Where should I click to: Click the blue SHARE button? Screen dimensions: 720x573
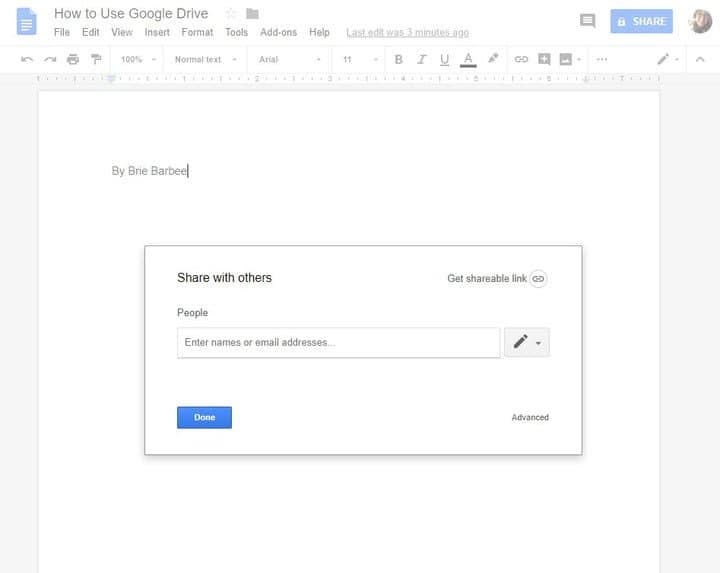(x=641, y=21)
